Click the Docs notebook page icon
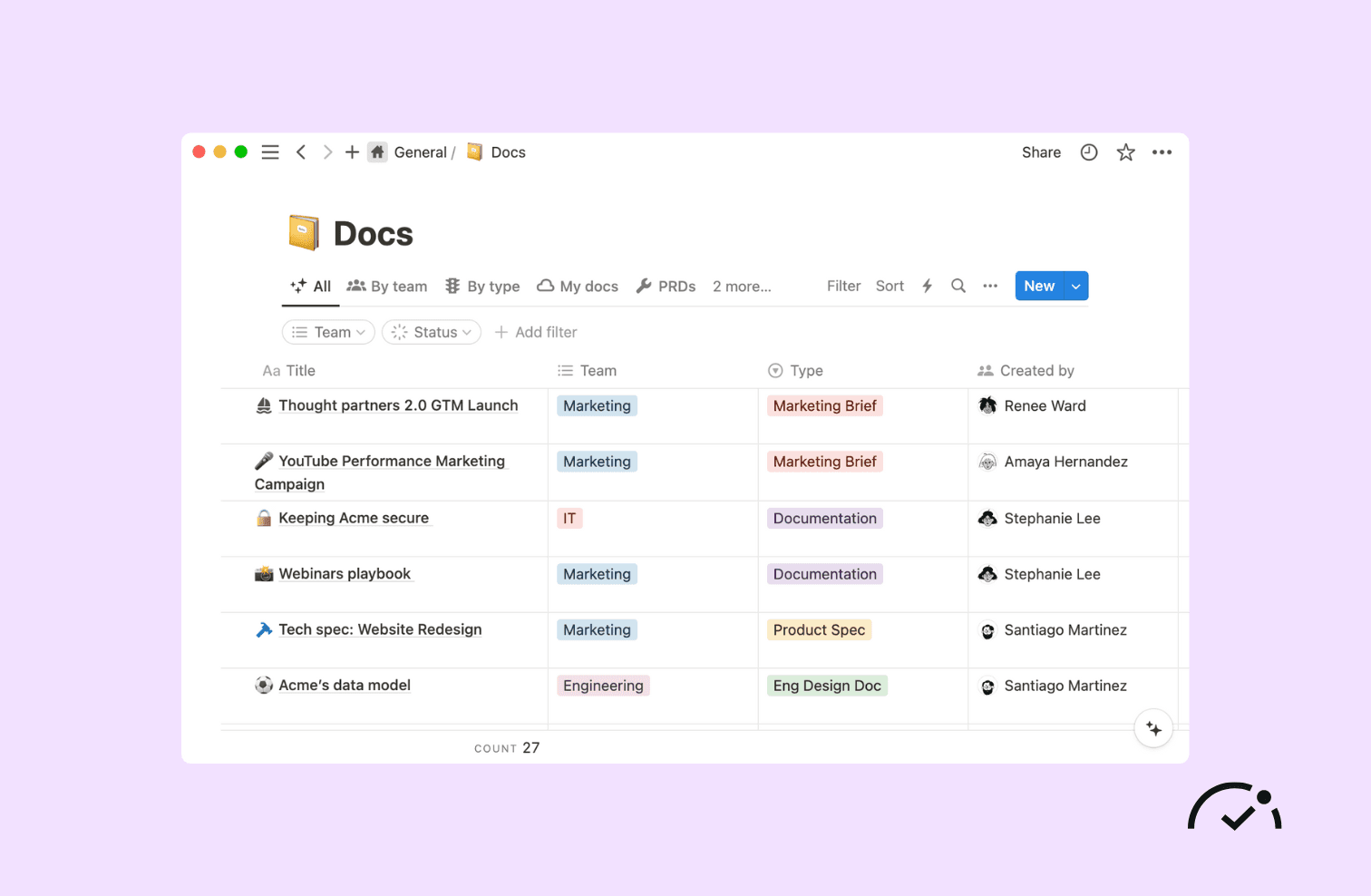This screenshot has height=896, width=1371. [x=304, y=233]
